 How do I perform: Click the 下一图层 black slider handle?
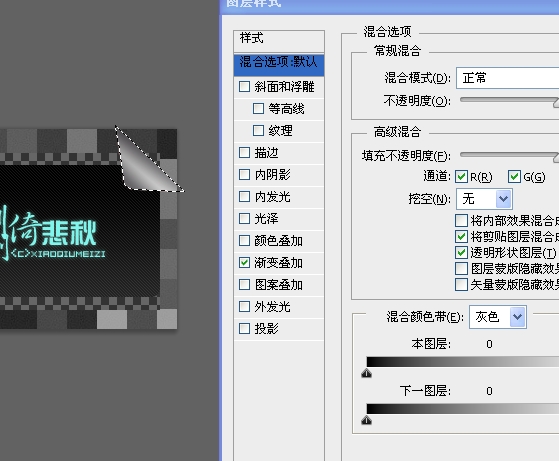pos(366,420)
